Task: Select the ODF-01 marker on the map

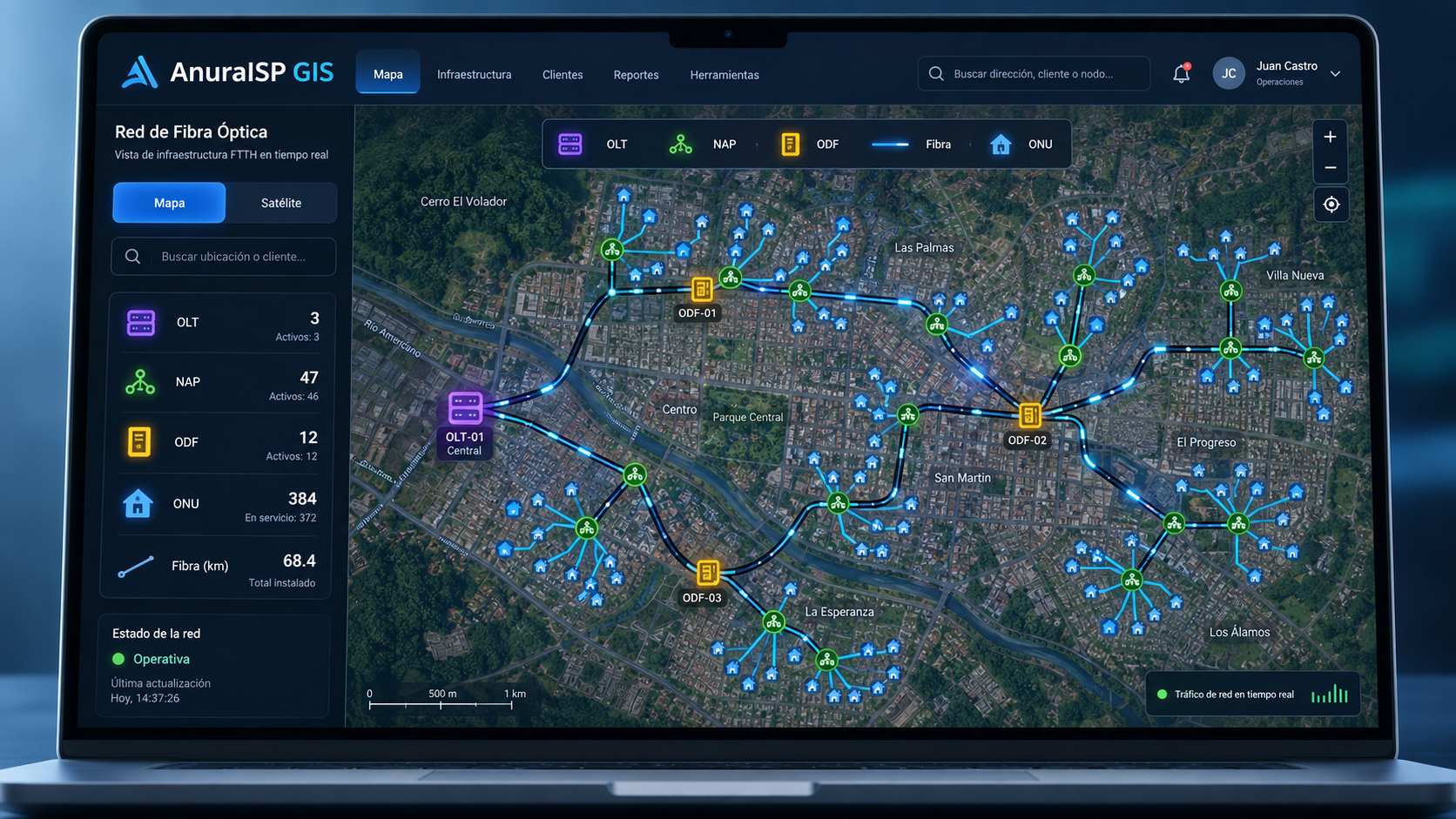Action: [x=702, y=289]
